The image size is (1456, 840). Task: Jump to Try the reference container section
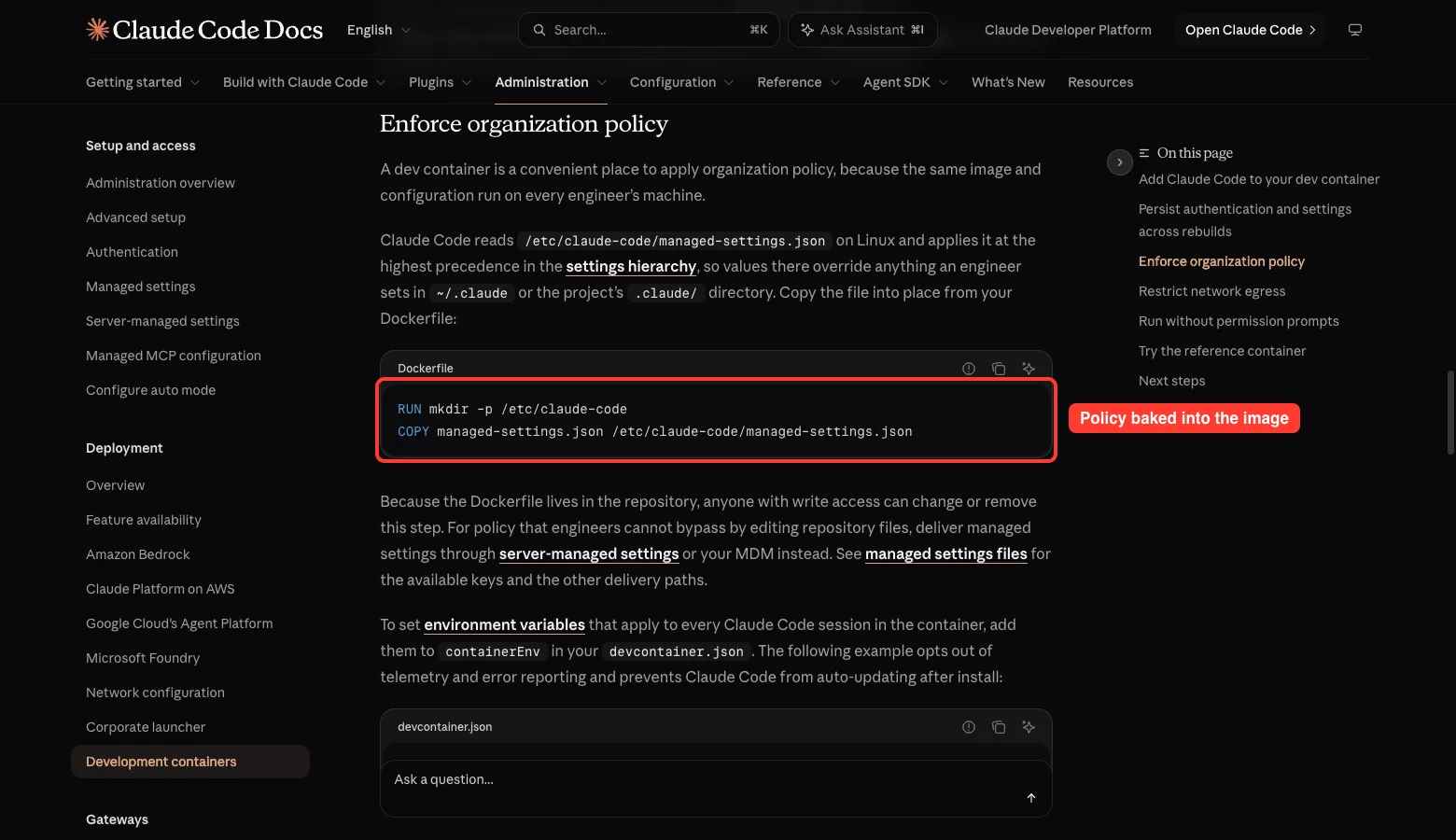click(1222, 351)
